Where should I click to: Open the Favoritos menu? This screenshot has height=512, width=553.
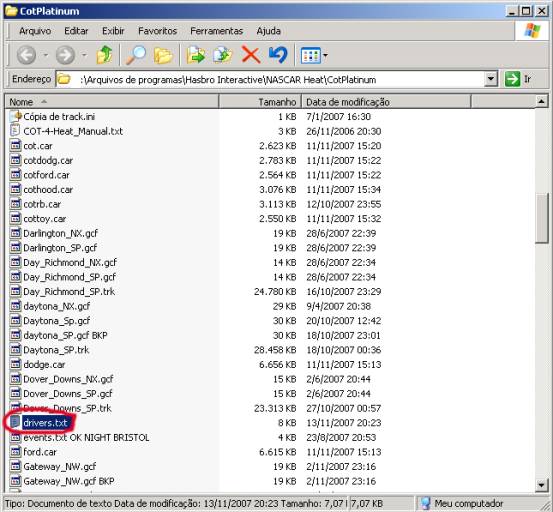pos(157,31)
